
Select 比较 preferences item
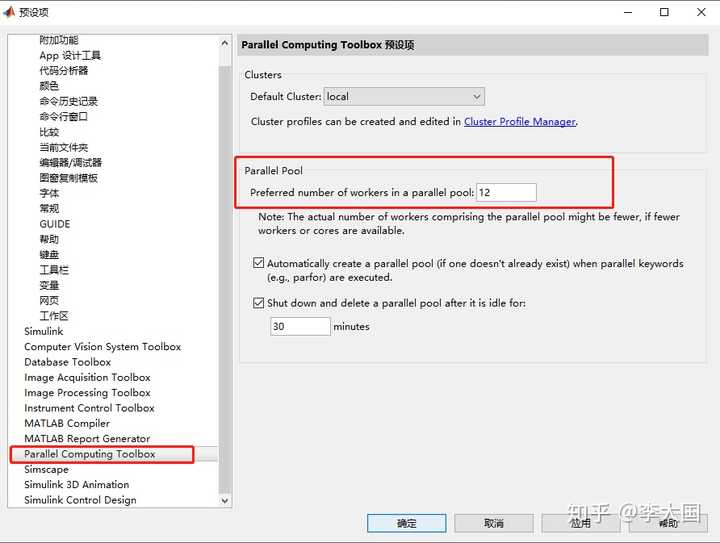pyautogui.click(x=49, y=132)
